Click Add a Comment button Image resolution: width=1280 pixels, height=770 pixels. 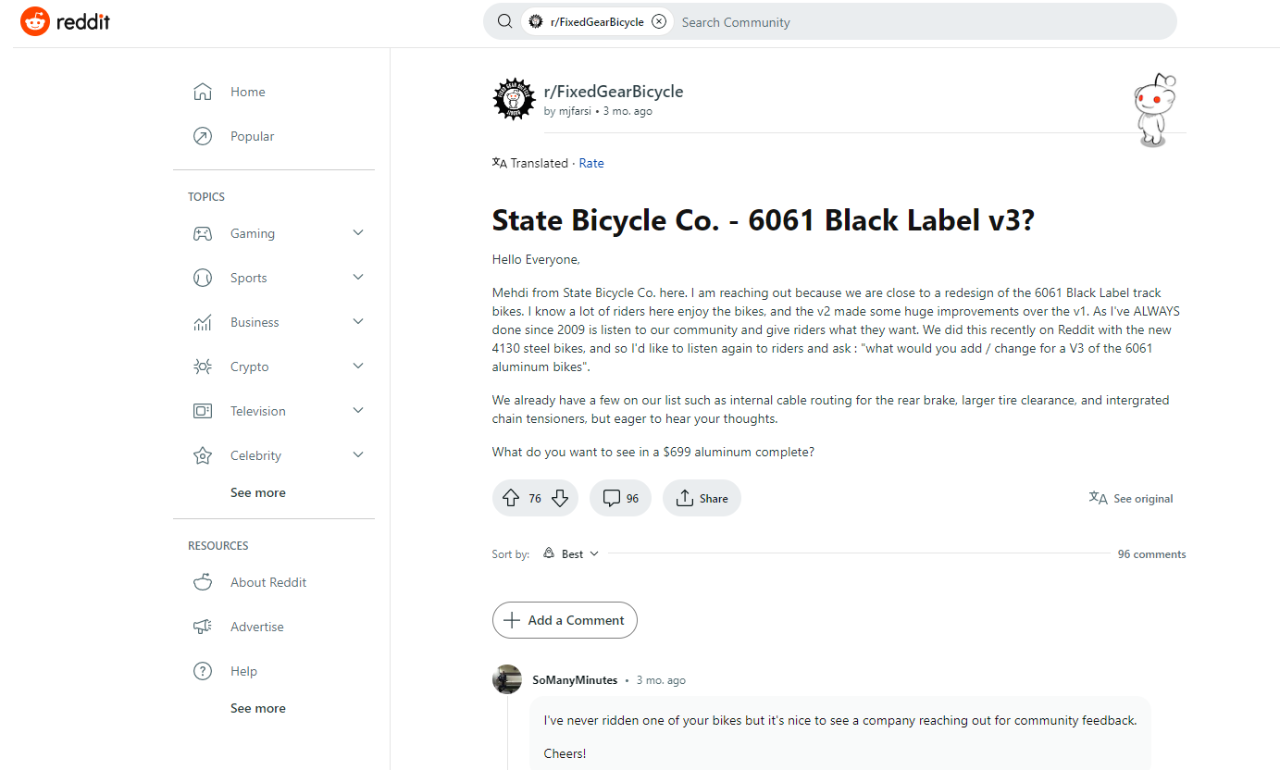(x=564, y=620)
